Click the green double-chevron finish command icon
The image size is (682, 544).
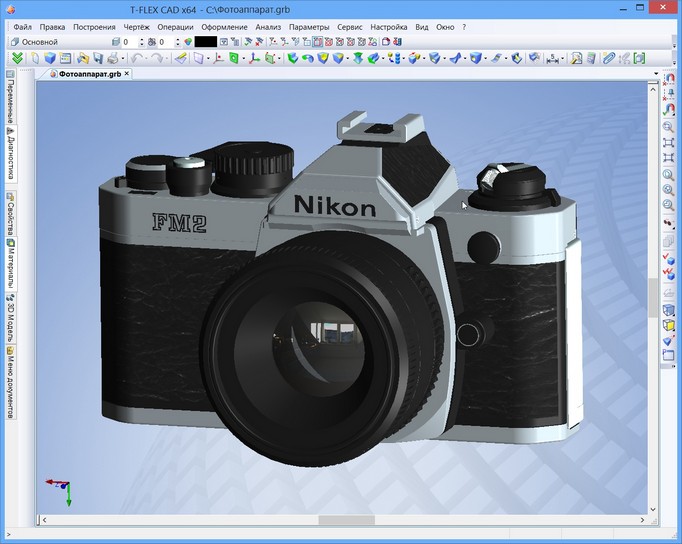click(17, 58)
